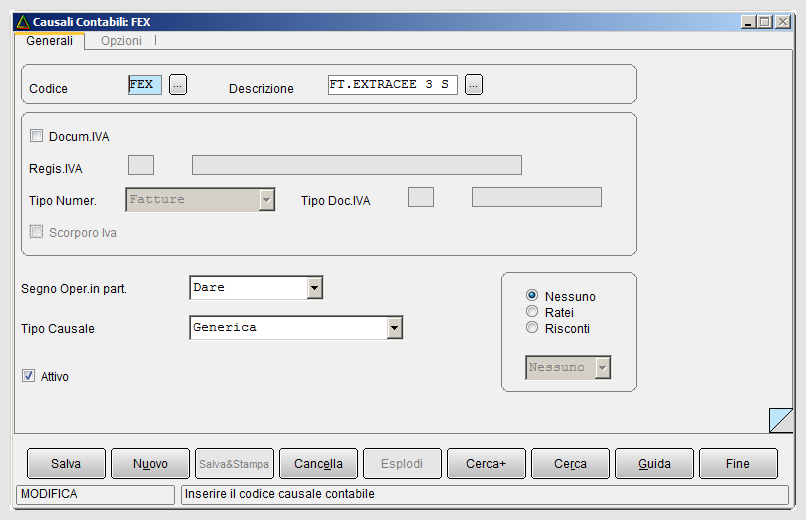Click the small Regis.IVA code field
The image size is (806, 520).
(141, 165)
